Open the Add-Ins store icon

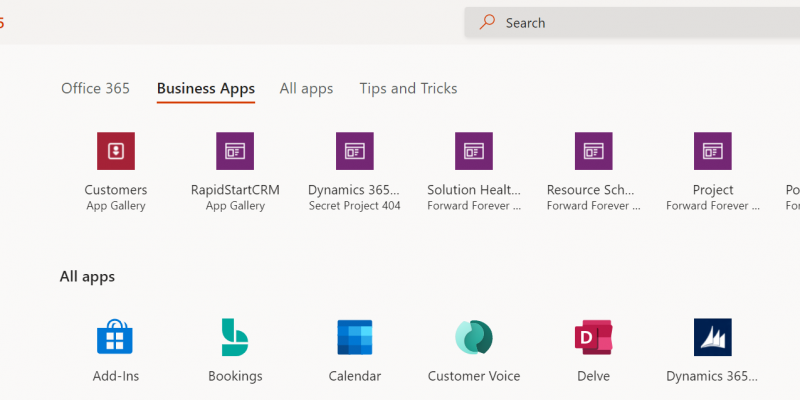click(115, 337)
